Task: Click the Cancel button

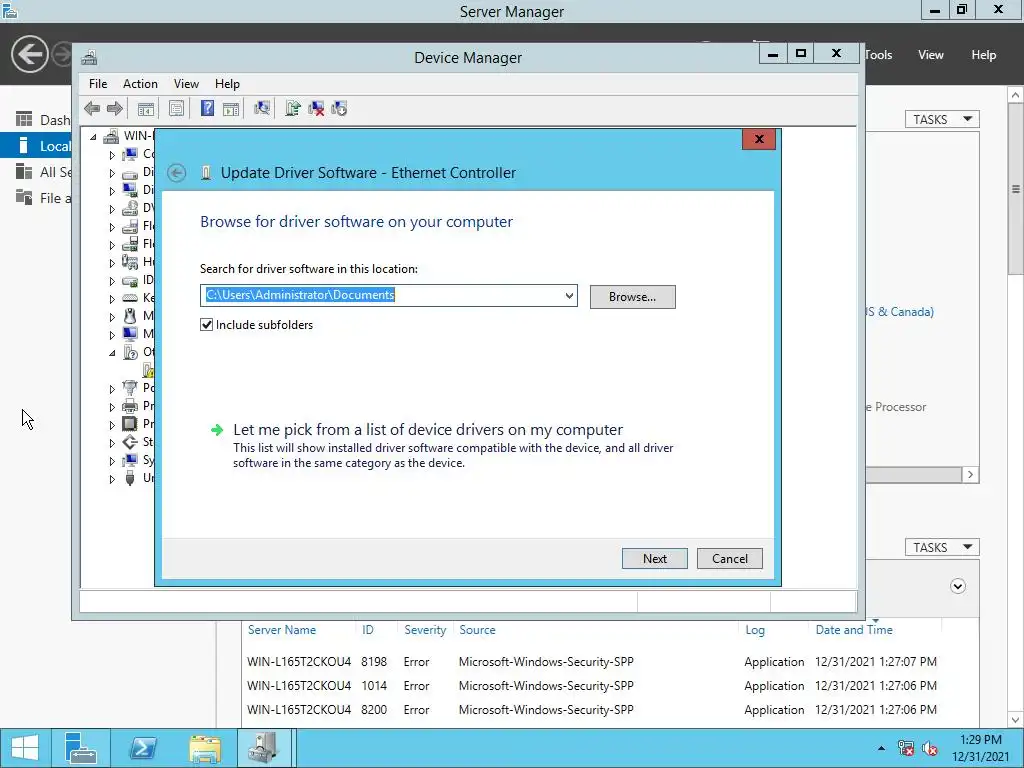Action: [x=729, y=558]
